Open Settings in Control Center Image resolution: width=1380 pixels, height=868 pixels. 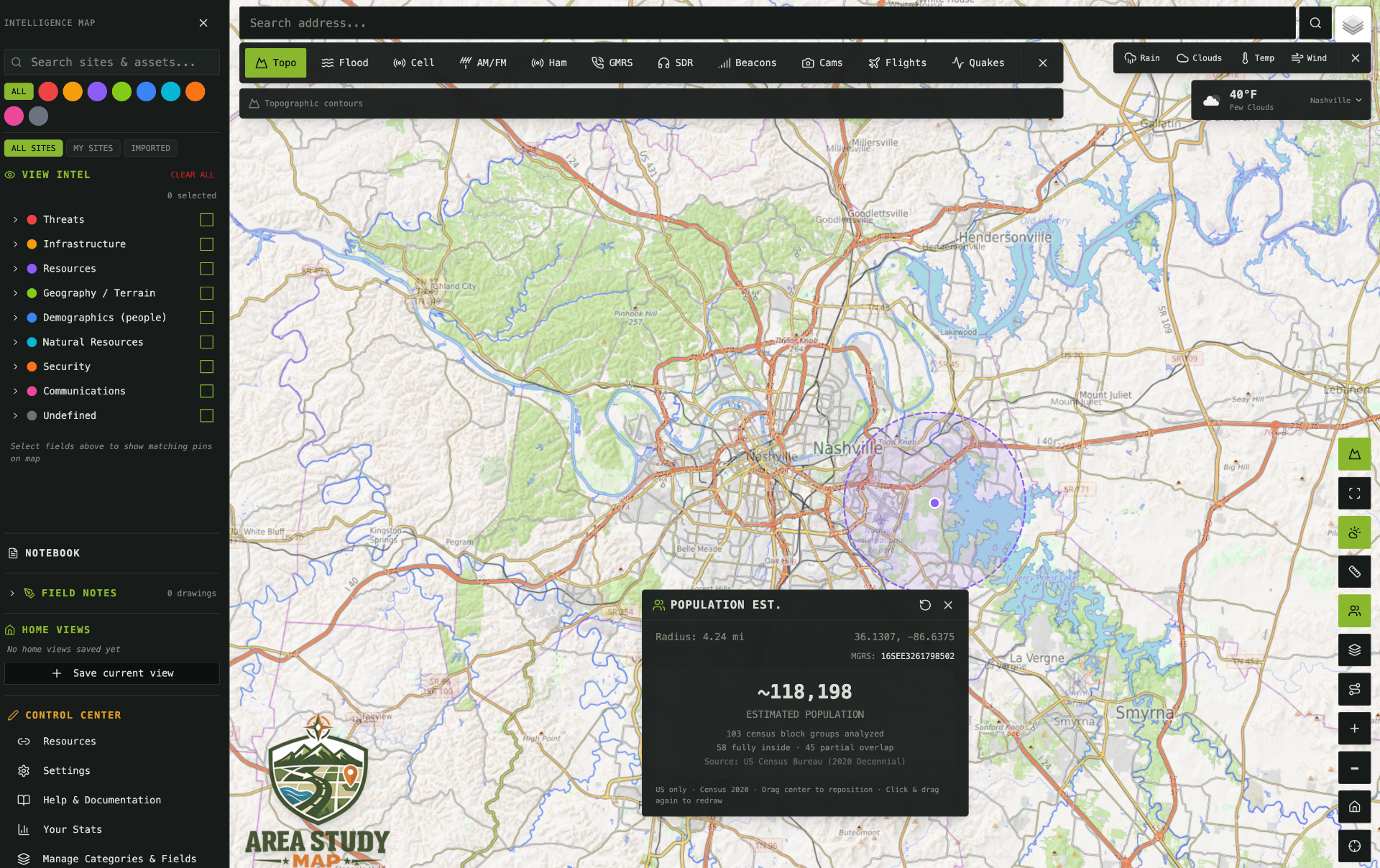66,771
